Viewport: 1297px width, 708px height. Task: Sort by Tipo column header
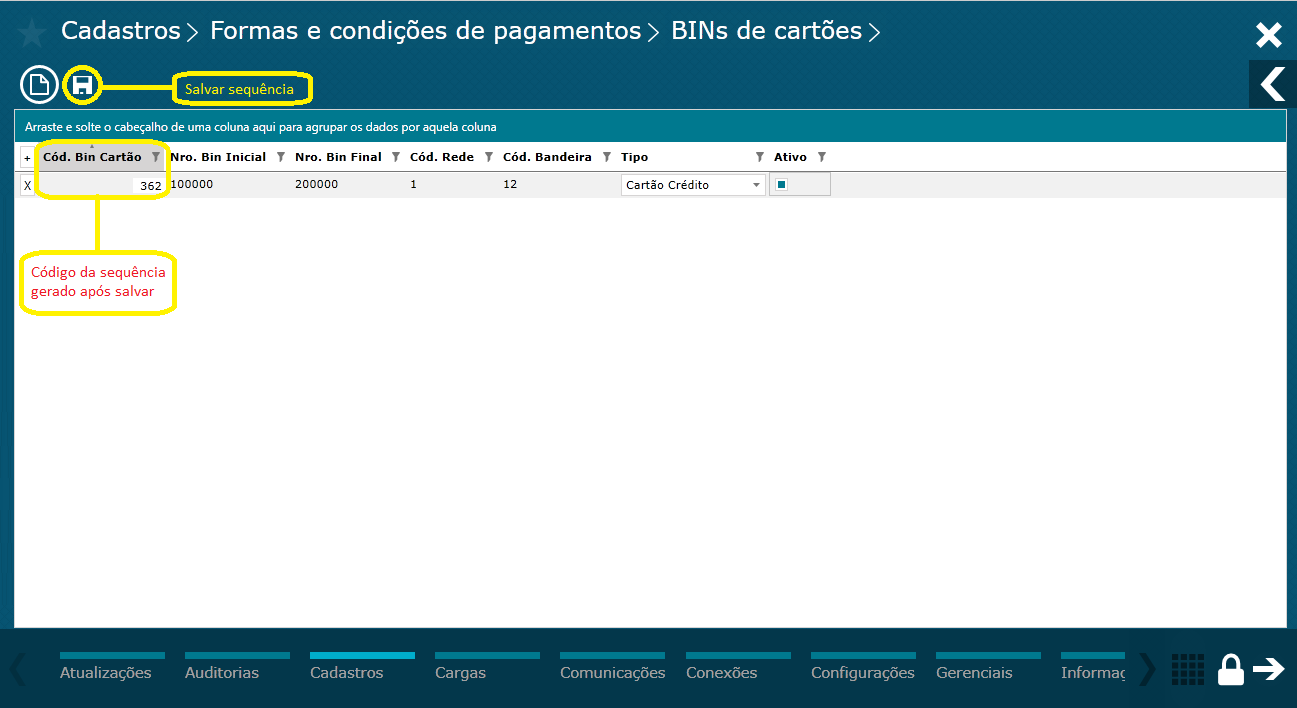pos(634,157)
